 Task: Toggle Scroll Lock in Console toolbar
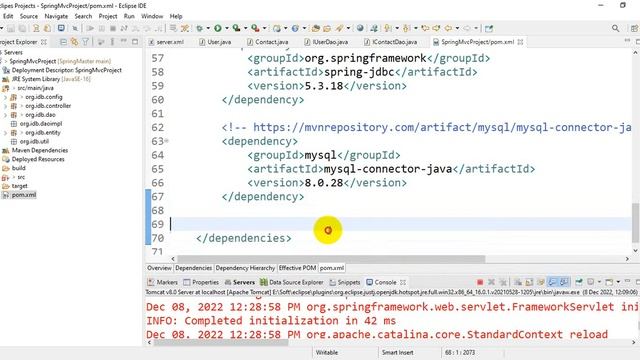pyautogui.click(x=529, y=282)
